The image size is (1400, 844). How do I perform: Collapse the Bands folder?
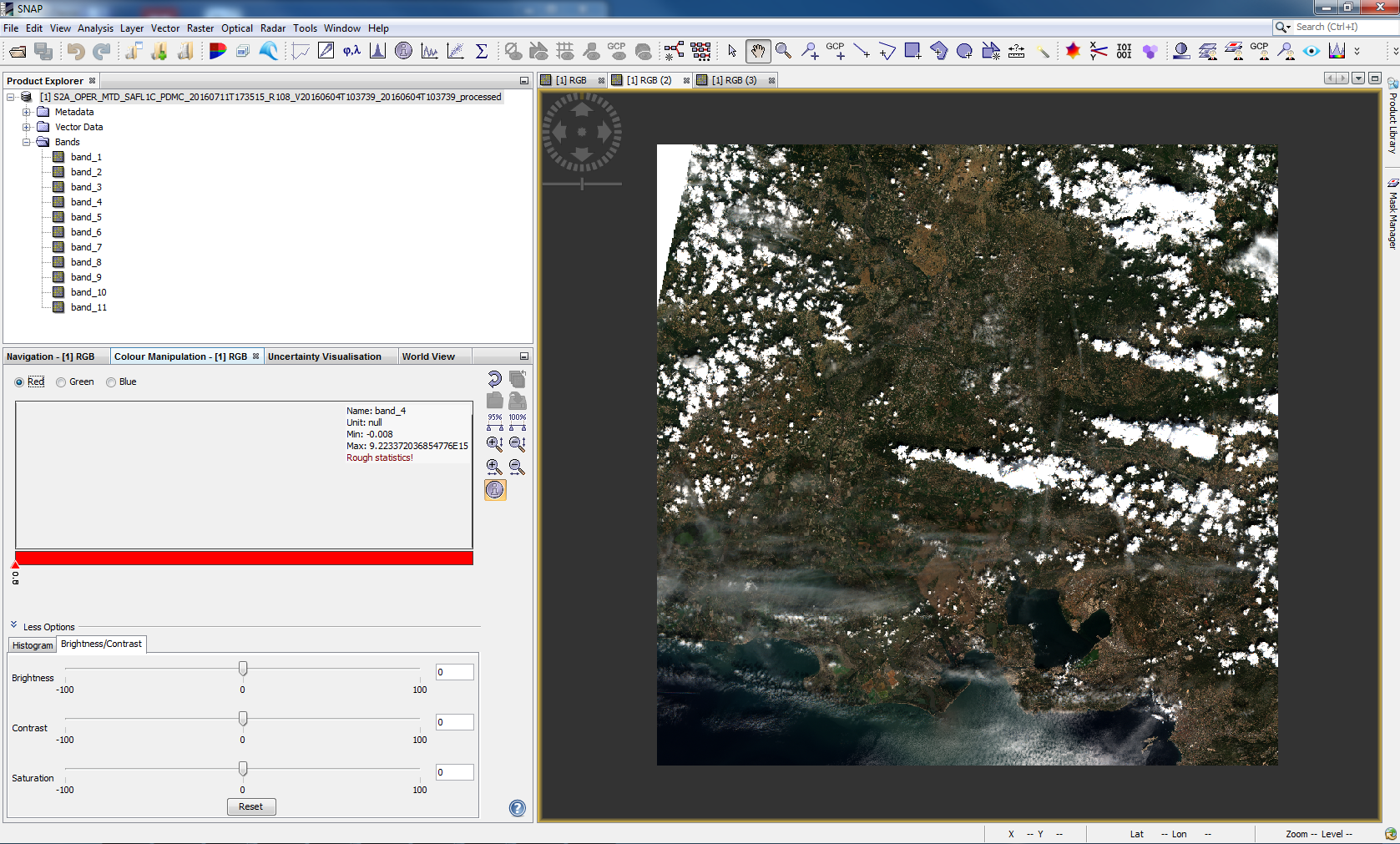pyautogui.click(x=27, y=142)
